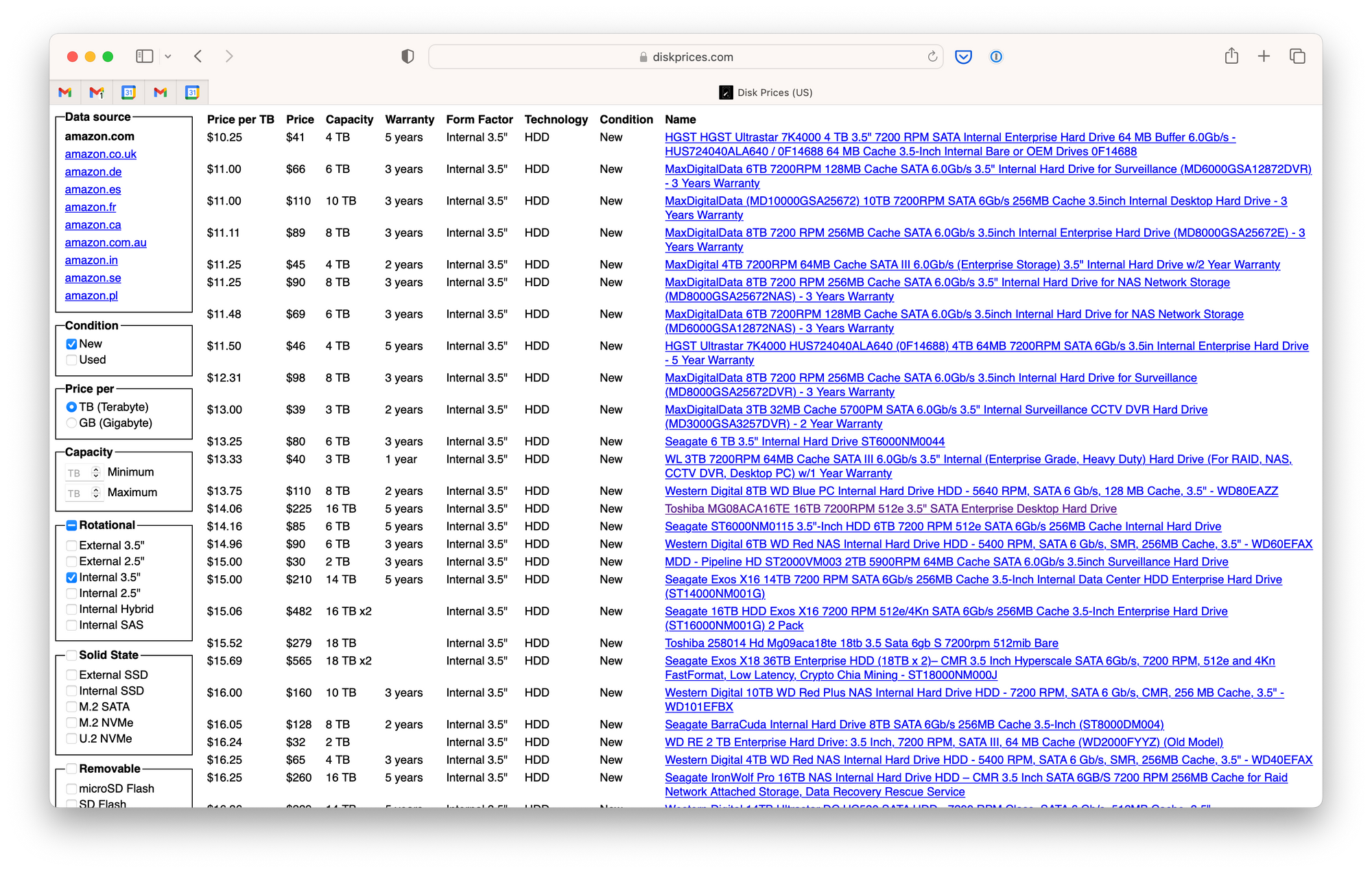Open the amazon.co.uk data source
This screenshot has height=873, width=1372.
click(101, 154)
